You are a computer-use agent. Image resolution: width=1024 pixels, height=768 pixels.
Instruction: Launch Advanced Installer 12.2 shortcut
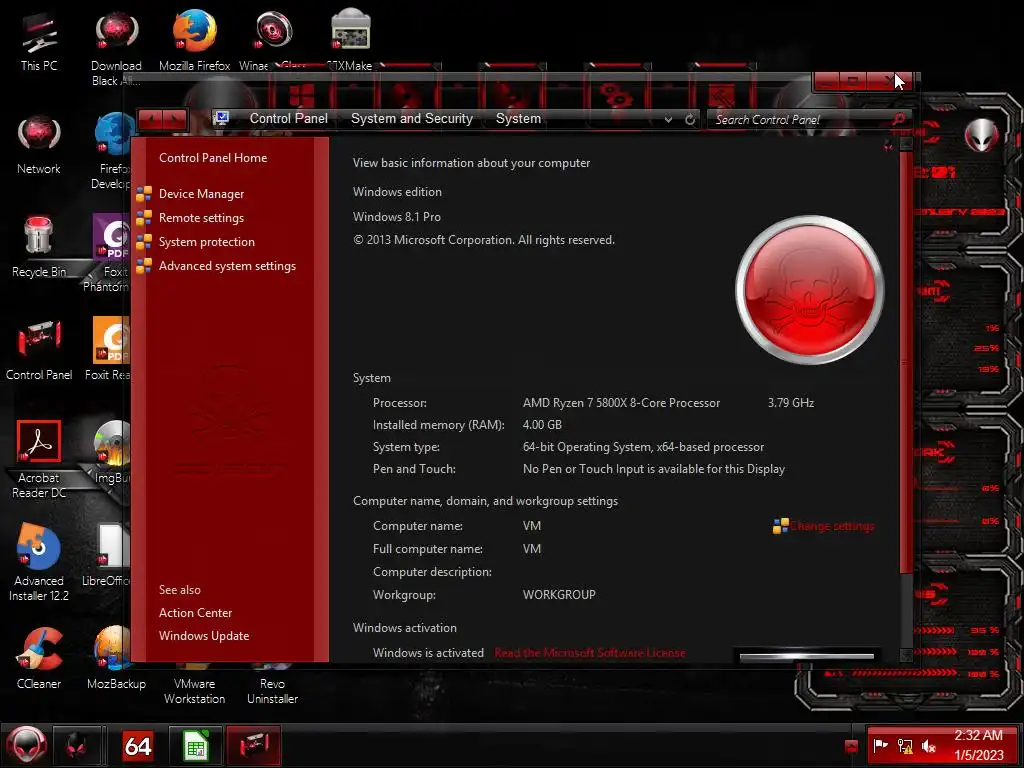pos(39,562)
